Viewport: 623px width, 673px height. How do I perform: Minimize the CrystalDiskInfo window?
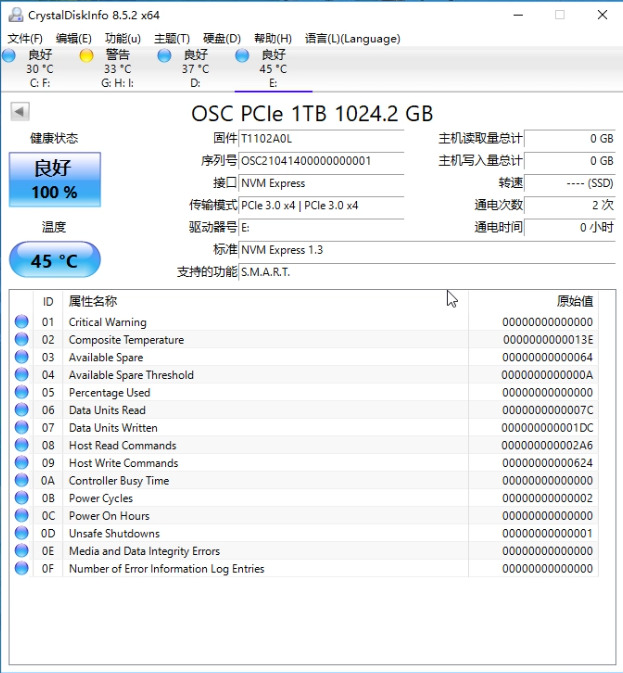point(518,15)
